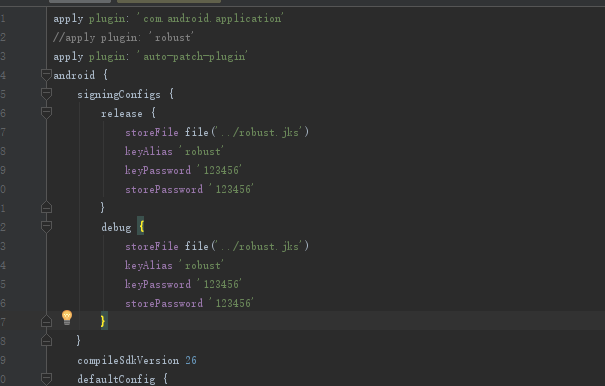Click 'com.android.application' plugin string
This screenshot has width=605, height=386.
tap(211, 19)
